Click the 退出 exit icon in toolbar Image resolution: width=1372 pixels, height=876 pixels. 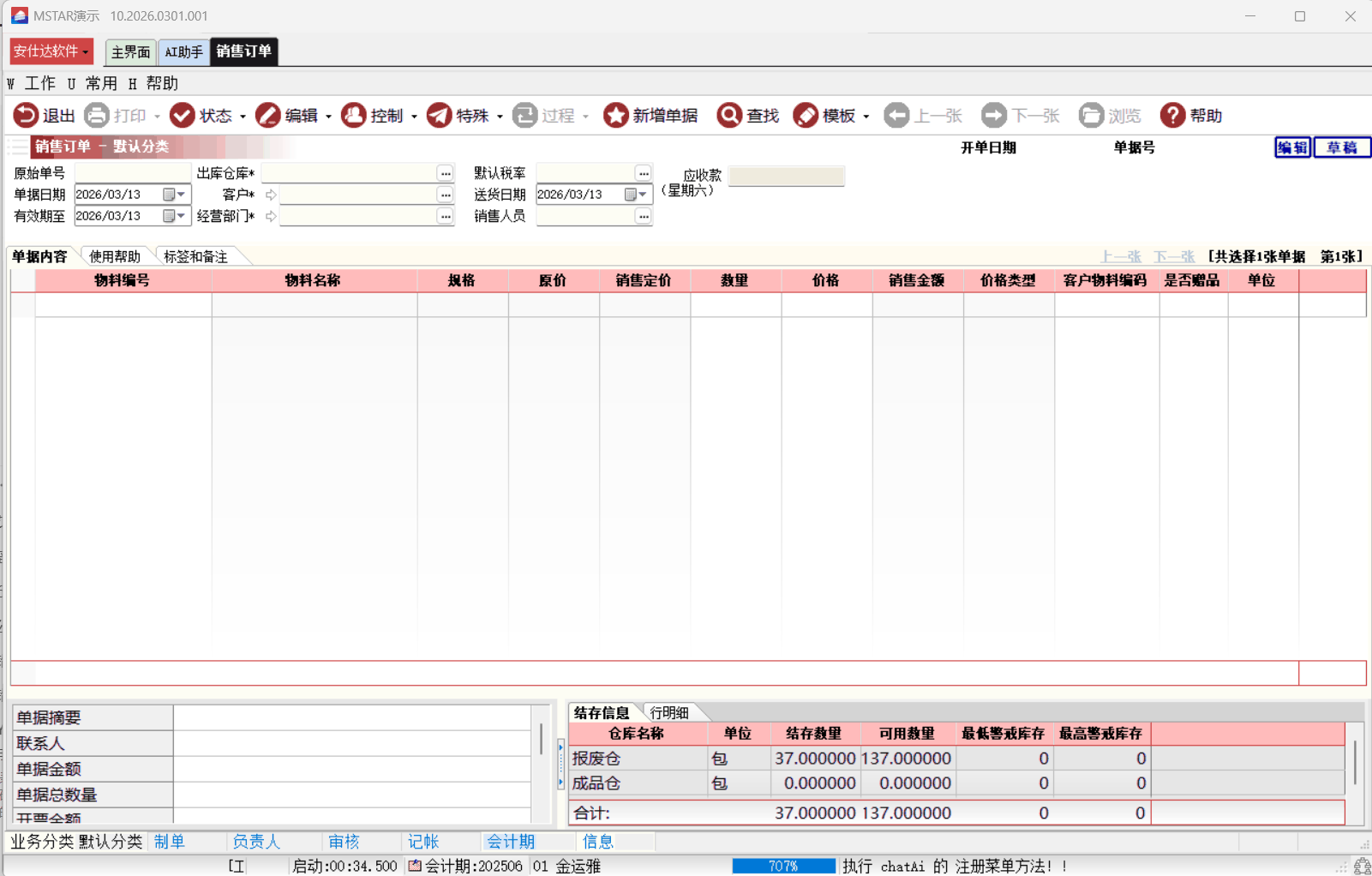(26, 115)
